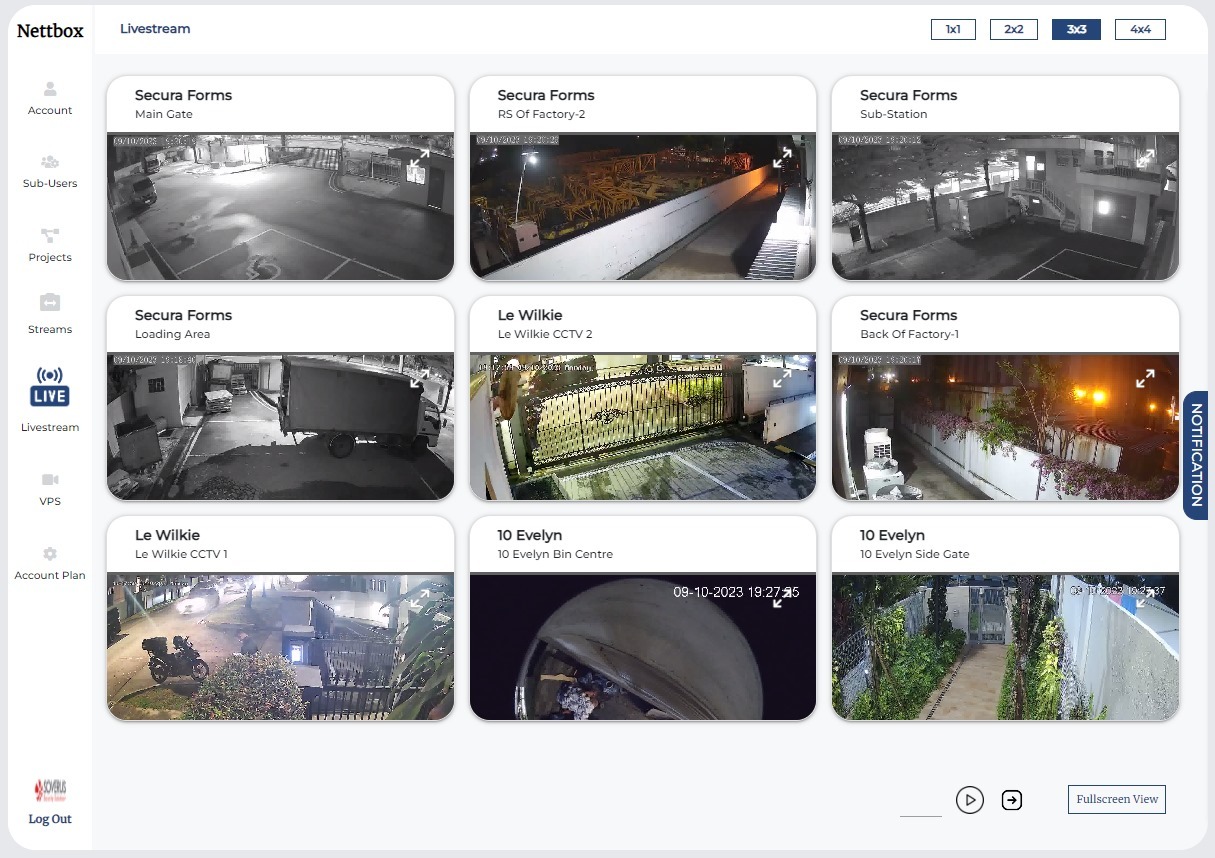The width and height of the screenshot is (1215, 858).
Task: Open the Notification side tab
Action: point(1196,455)
